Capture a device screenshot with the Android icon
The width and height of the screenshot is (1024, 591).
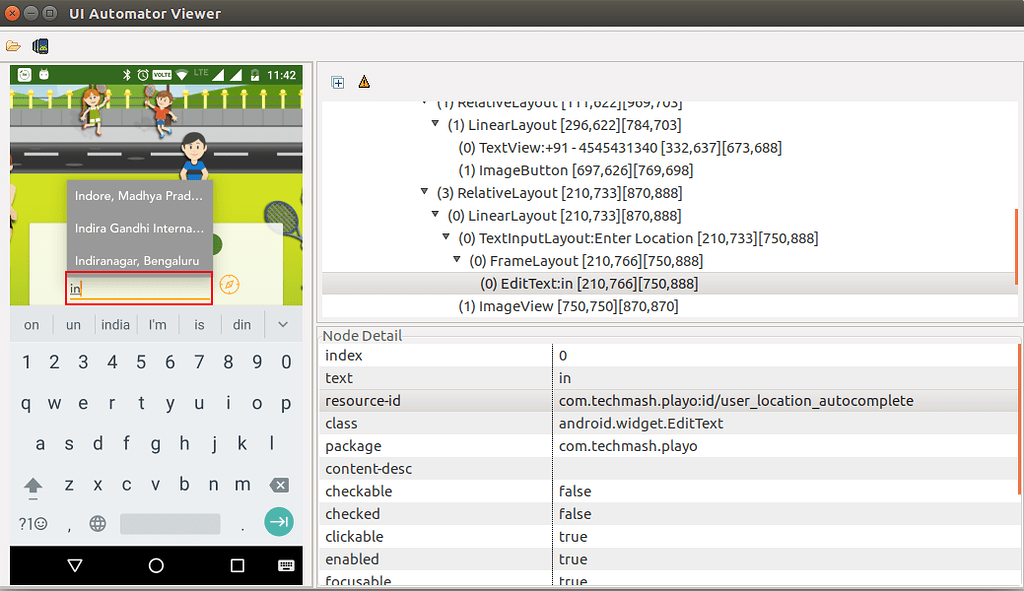pyautogui.click(x=40, y=46)
